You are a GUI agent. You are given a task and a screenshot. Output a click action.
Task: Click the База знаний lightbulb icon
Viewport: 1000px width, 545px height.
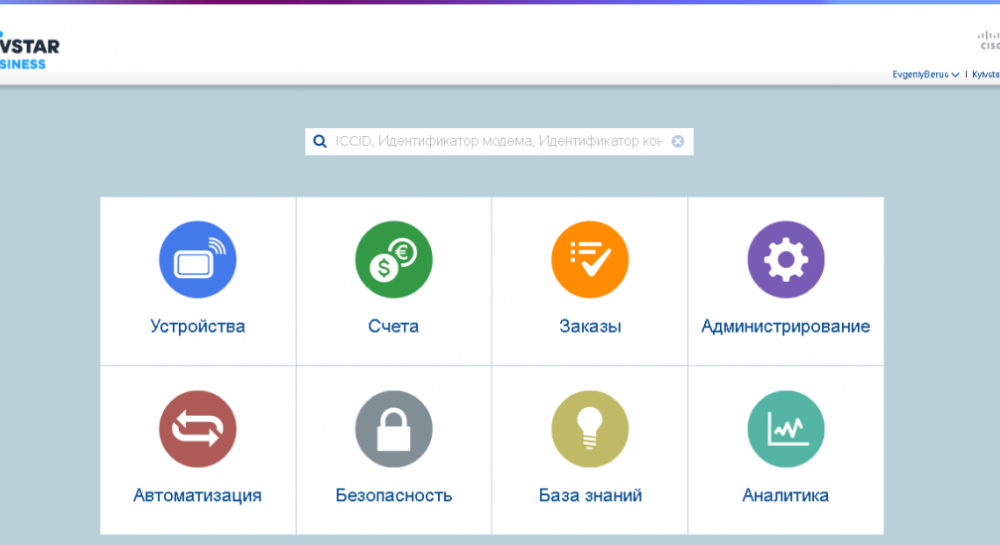click(x=589, y=429)
